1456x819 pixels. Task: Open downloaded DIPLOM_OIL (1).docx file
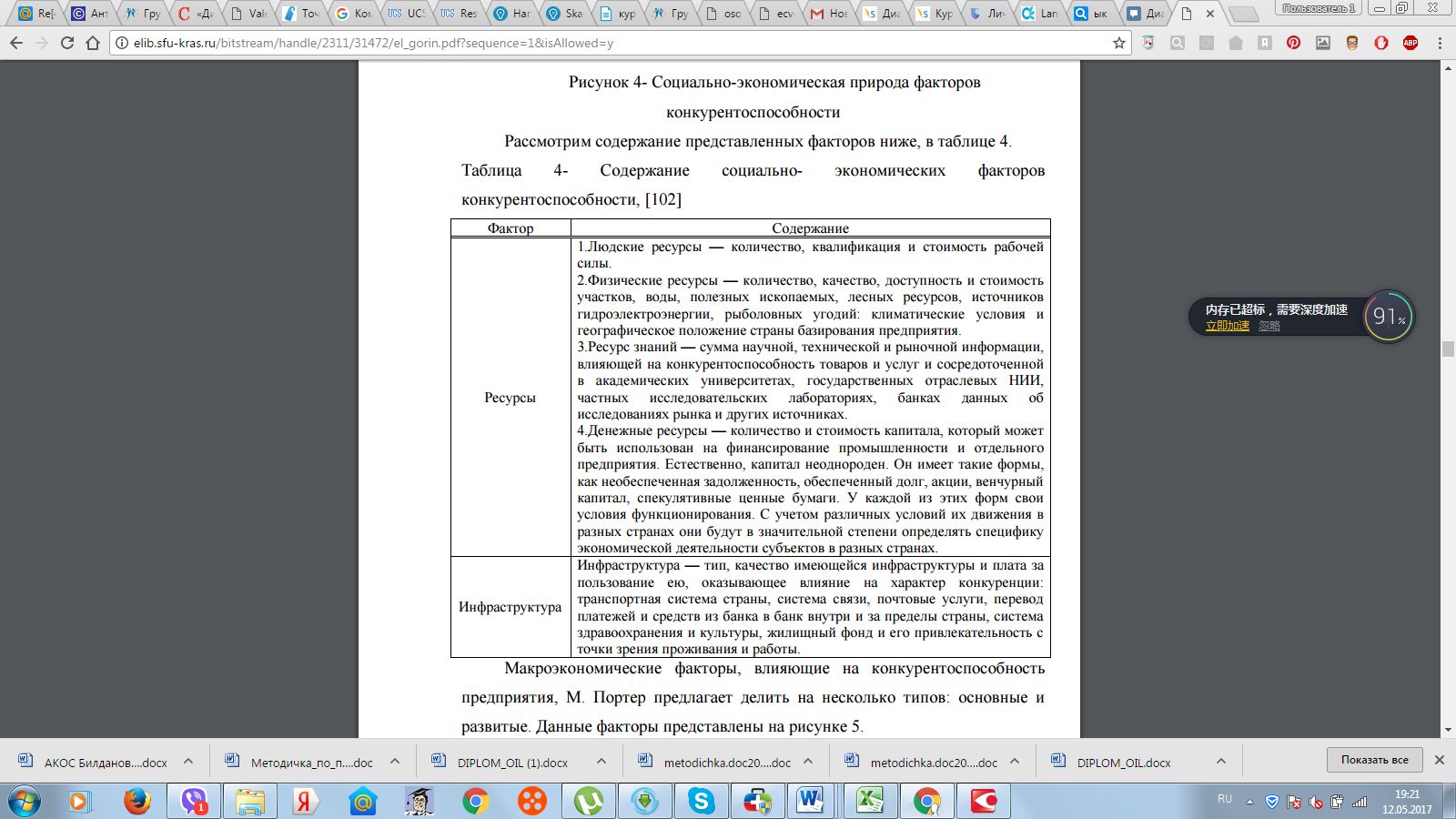[500, 763]
